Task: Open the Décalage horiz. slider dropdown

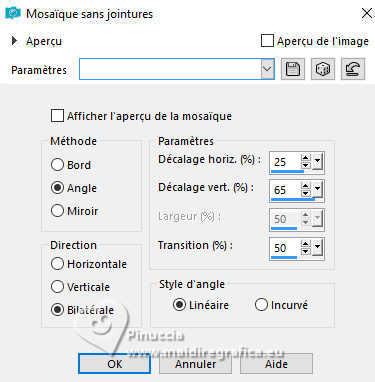Action: (x=317, y=162)
